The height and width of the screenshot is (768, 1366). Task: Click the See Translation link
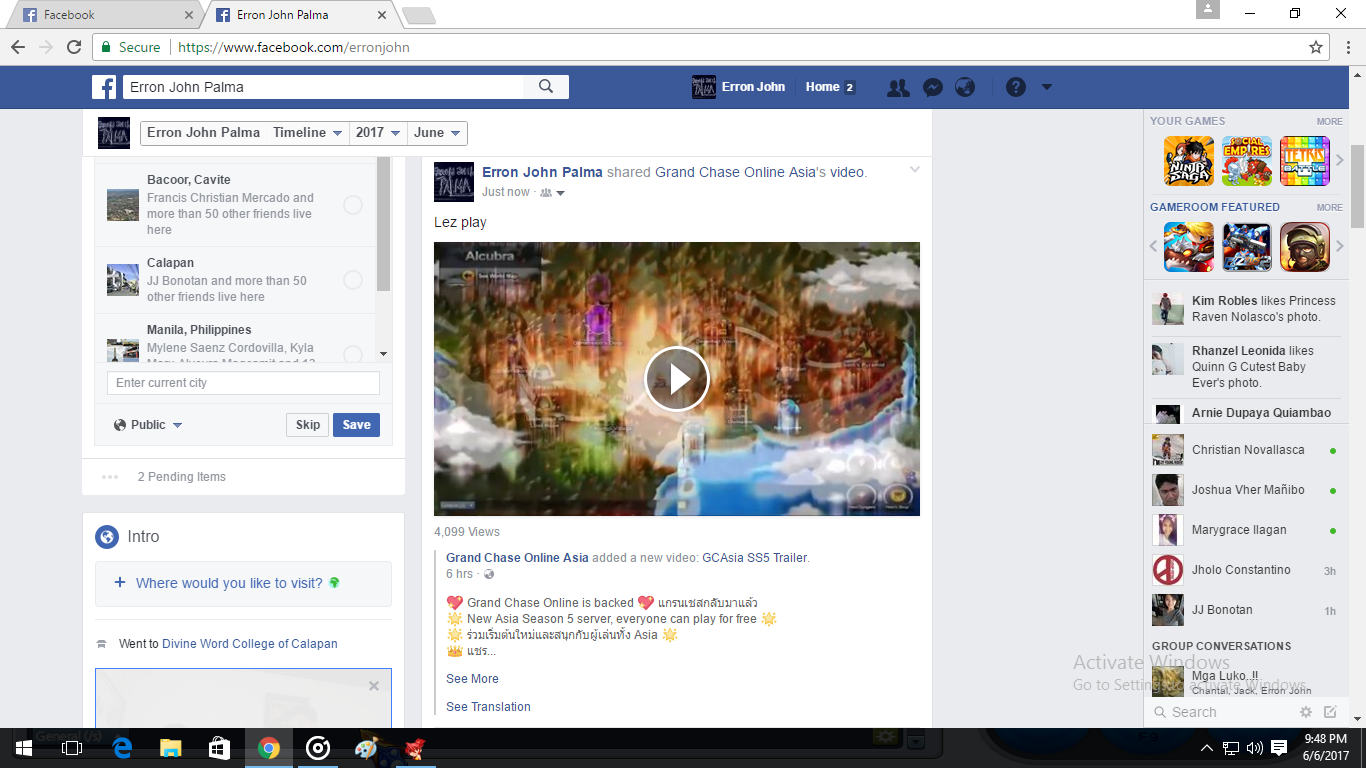click(x=488, y=707)
